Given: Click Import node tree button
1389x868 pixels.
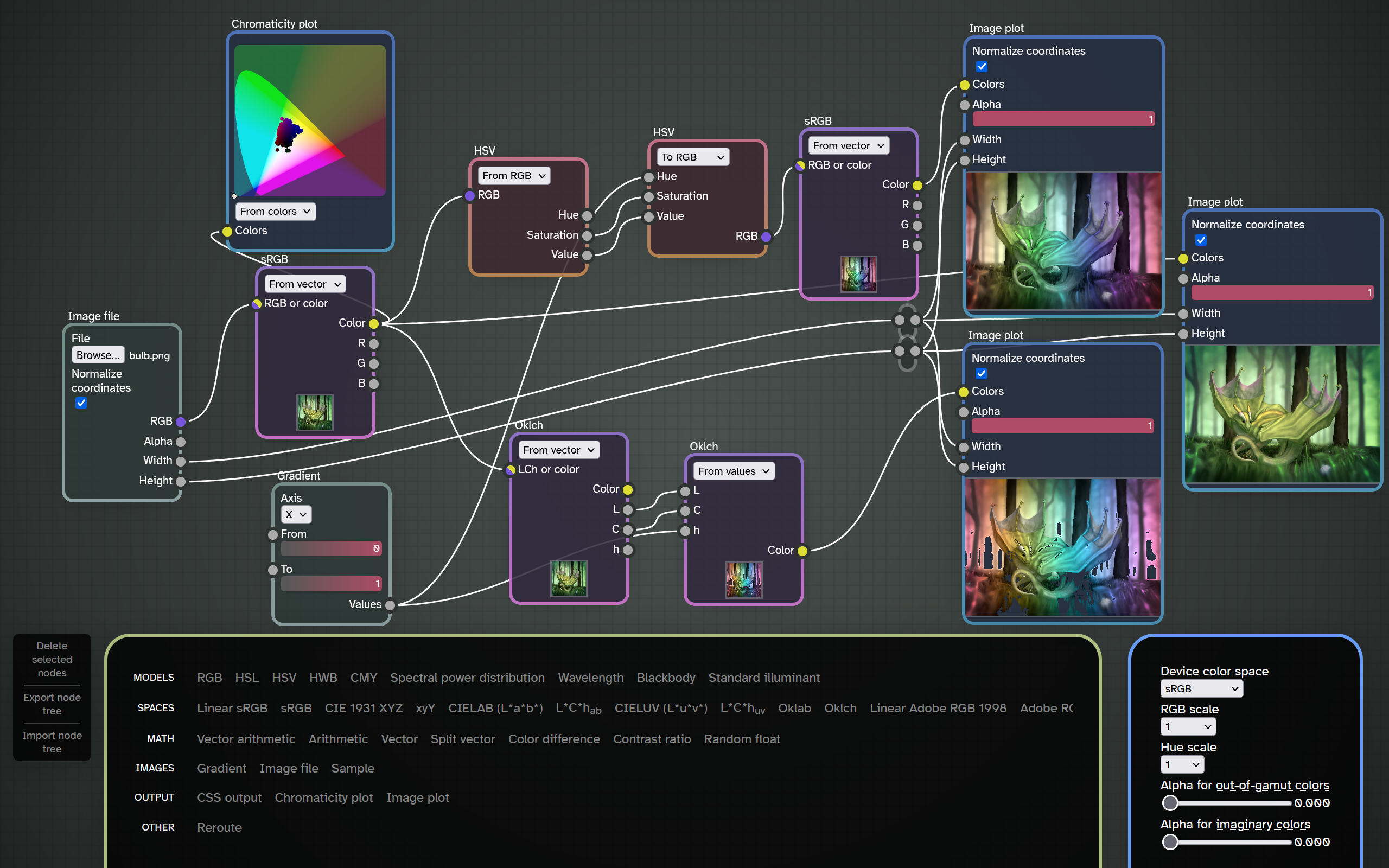Looking at the screenshot, I should pos(52,742).
